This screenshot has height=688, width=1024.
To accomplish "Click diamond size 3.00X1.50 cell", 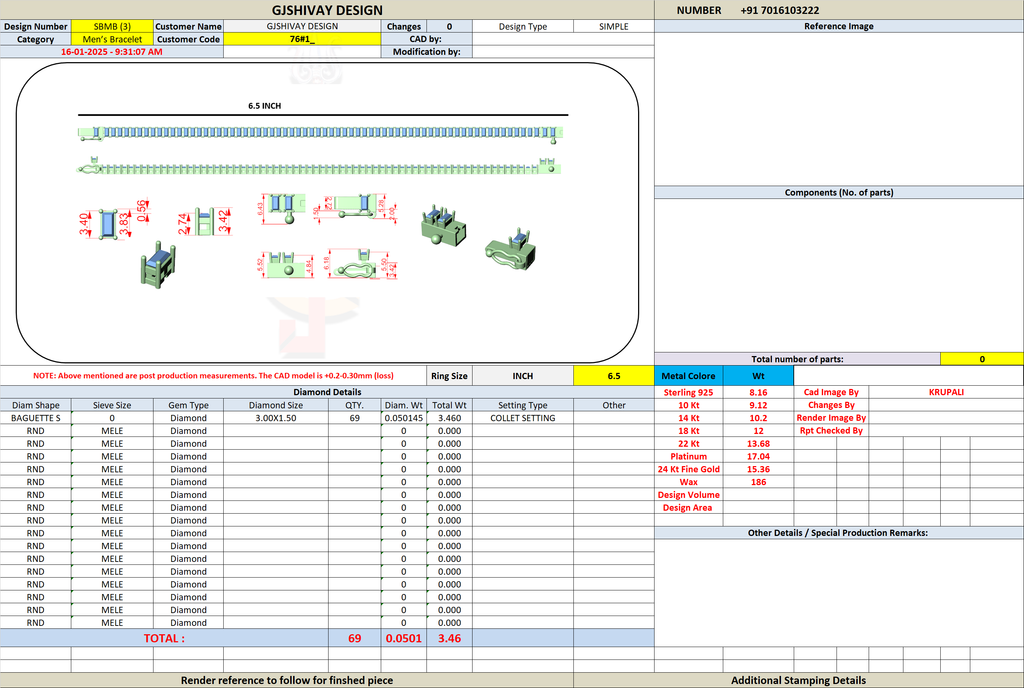I will (x=276, y=418).
